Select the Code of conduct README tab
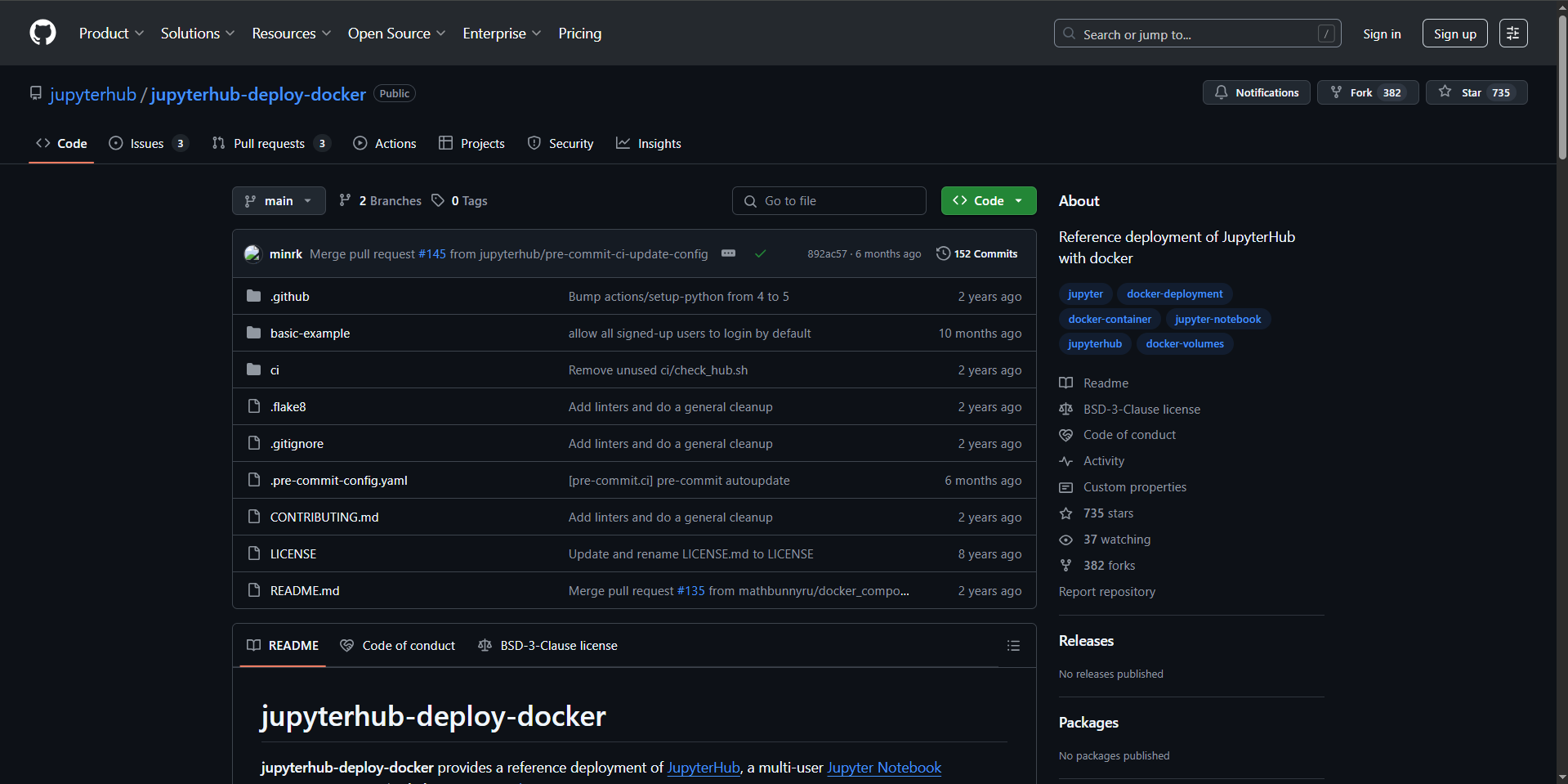Viewport: 1568px width, 784px height. [x=398, y=646]
